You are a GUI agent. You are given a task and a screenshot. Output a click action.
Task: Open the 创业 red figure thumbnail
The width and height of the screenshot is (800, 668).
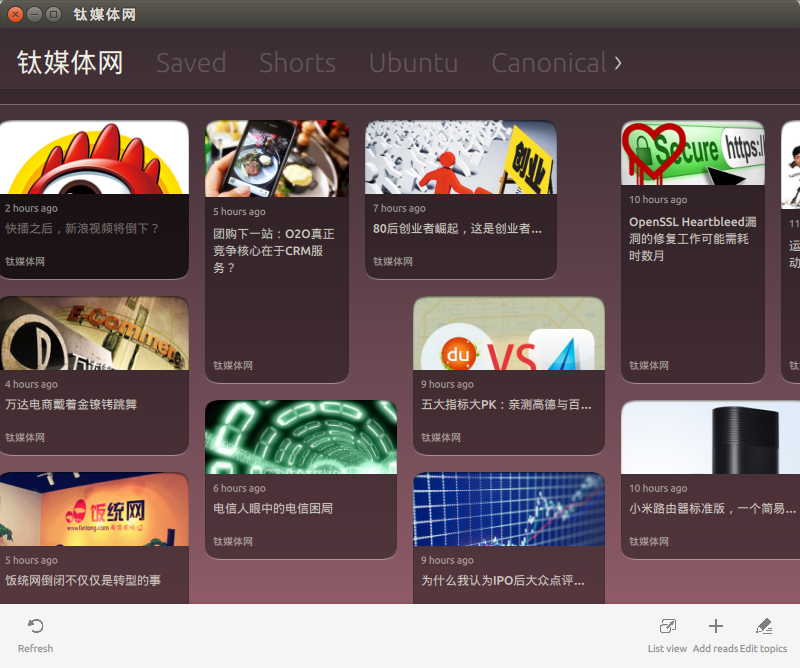[461, 157]
